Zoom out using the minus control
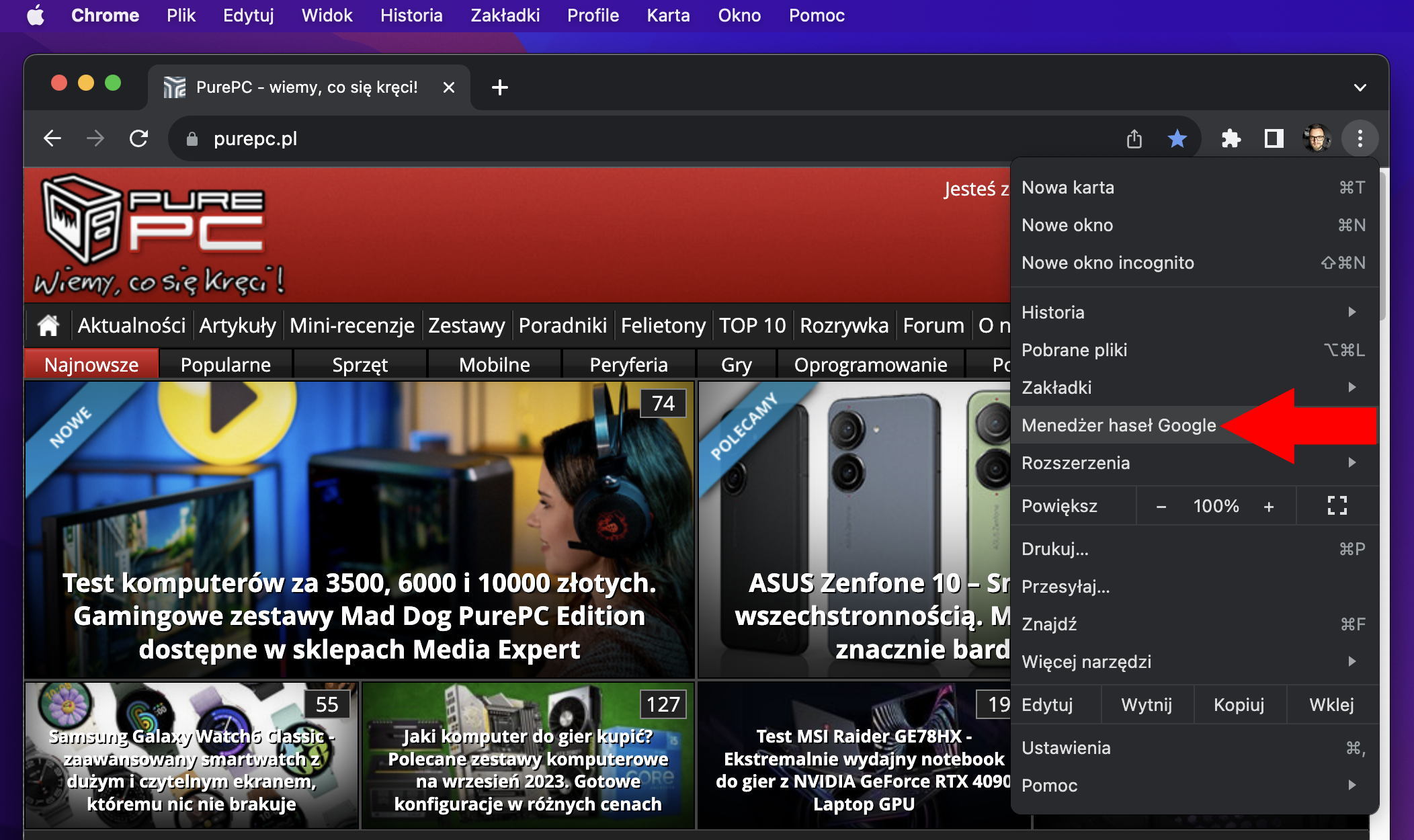1414x840 pixels. (1161, 505)
